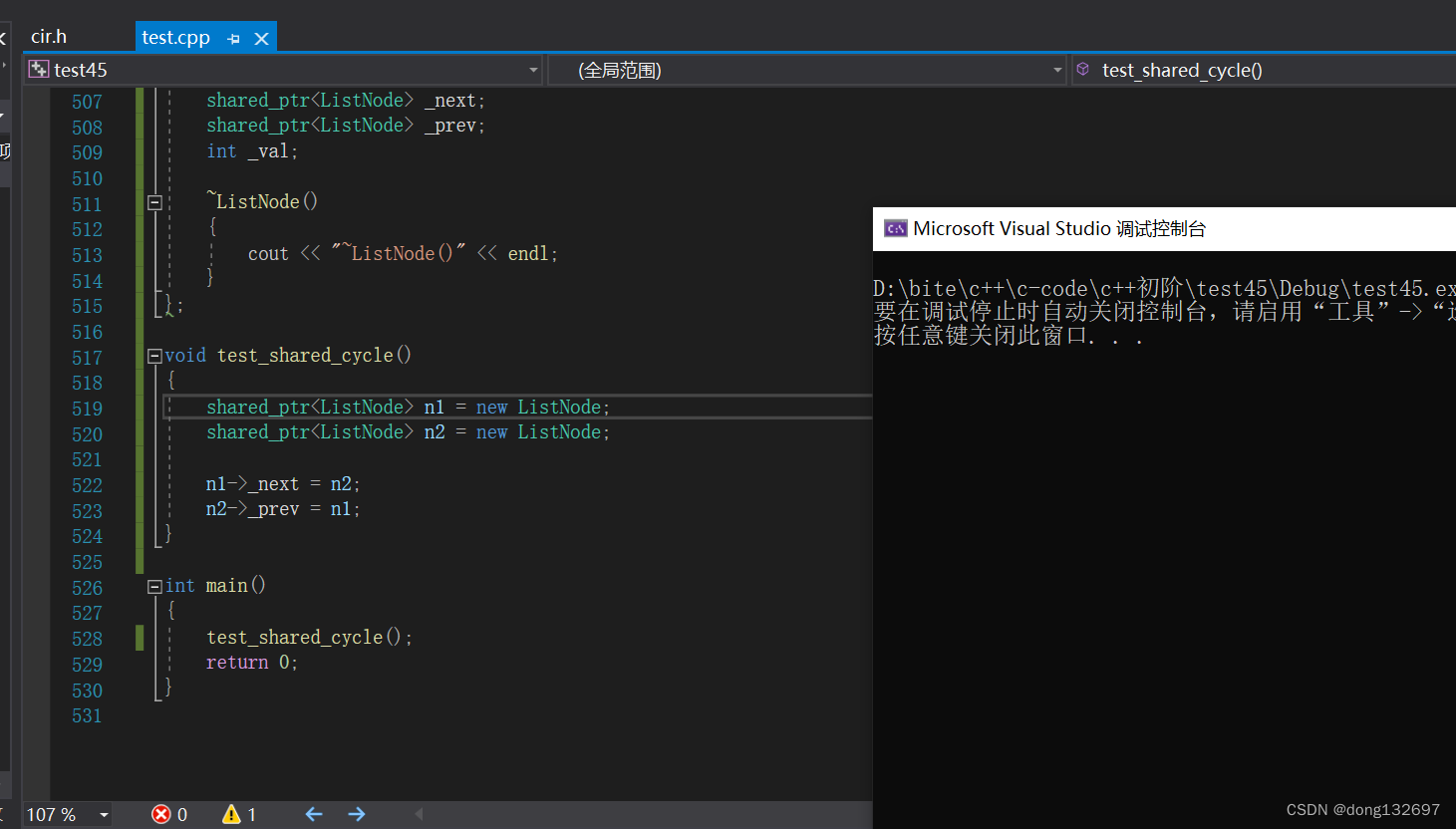Pin the test.cpp tab

click(x=233, y=39)
